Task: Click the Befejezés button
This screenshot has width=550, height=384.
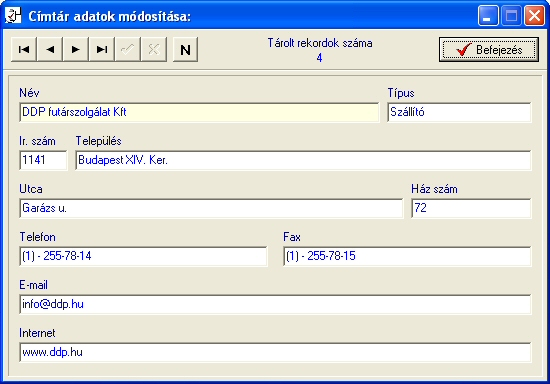Action: (489, 49)
